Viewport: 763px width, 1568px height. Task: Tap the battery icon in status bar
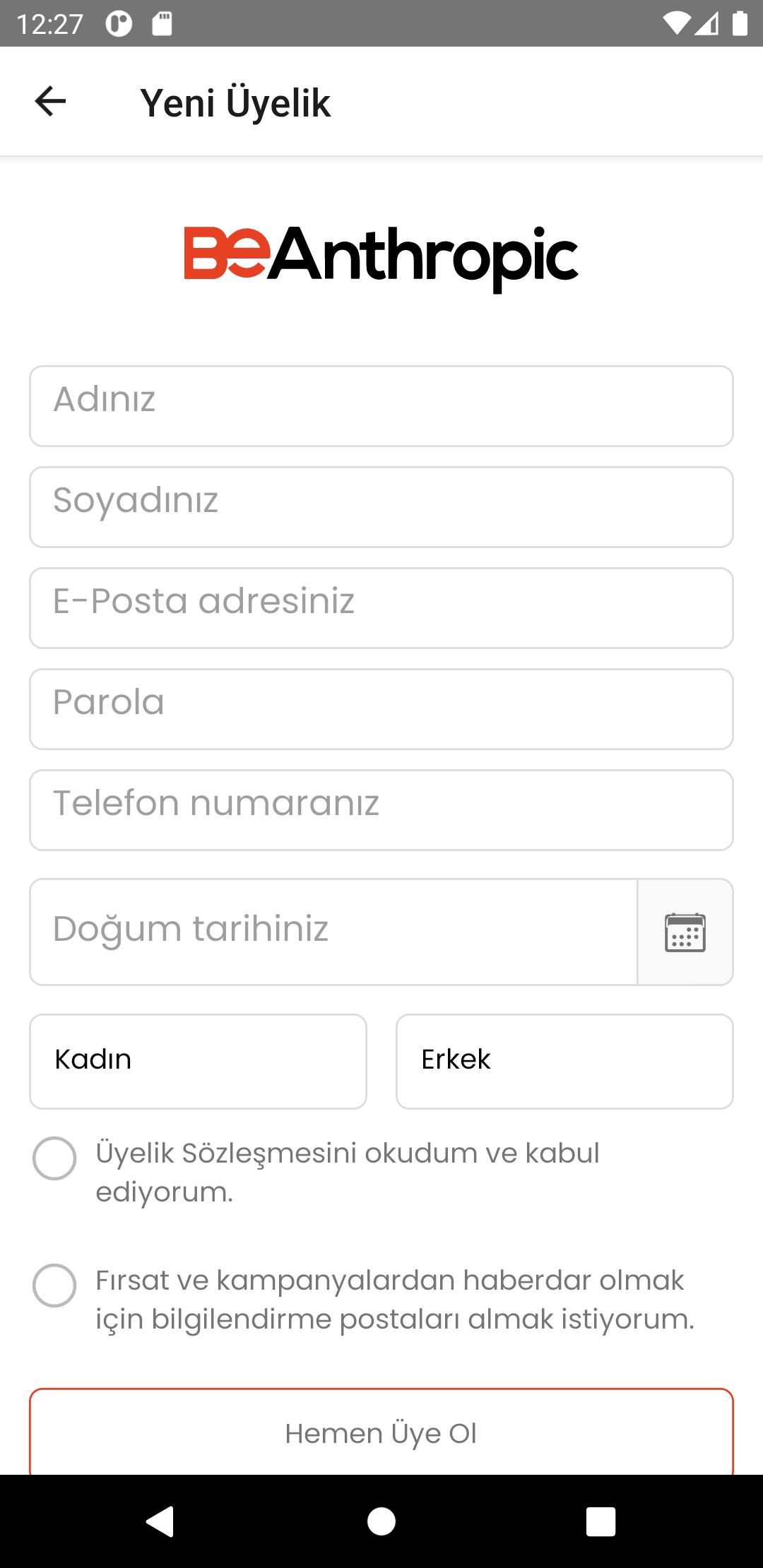740,24
